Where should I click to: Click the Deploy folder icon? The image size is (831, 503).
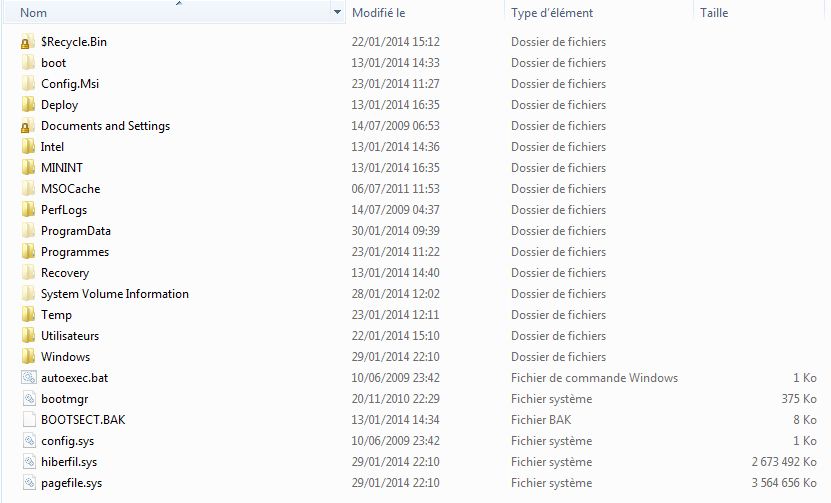click(28, 105)
